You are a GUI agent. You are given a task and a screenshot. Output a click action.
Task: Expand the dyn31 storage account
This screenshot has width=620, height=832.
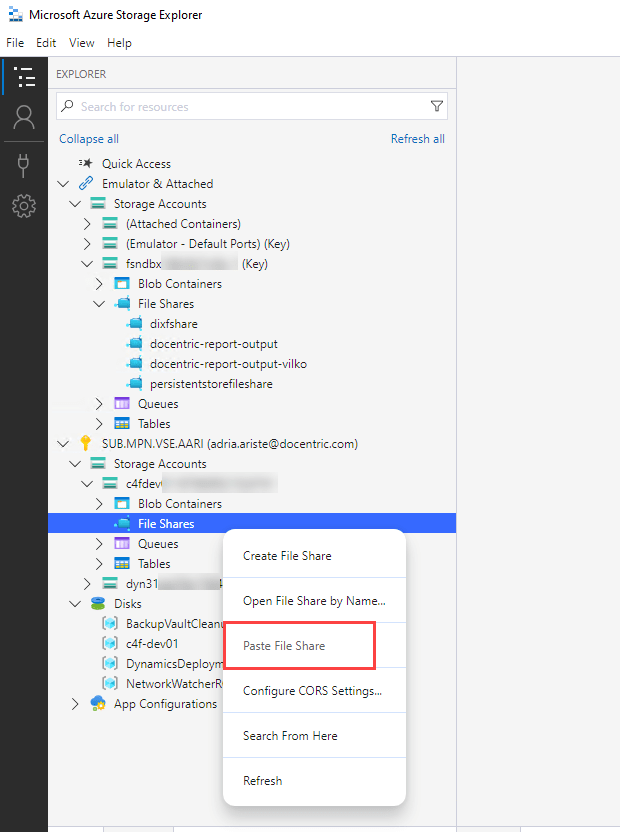(87, 584)
